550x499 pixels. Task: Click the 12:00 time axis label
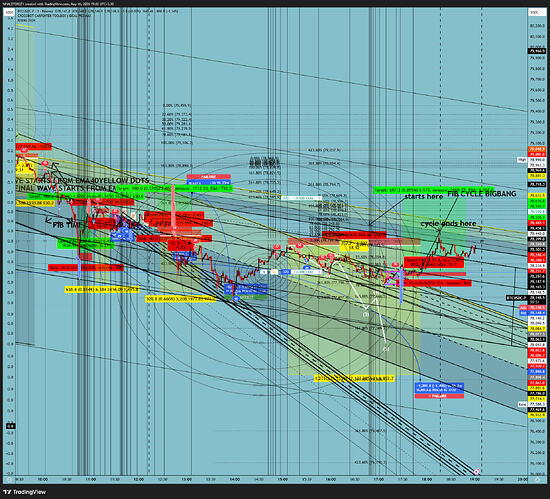click(139, 479)
